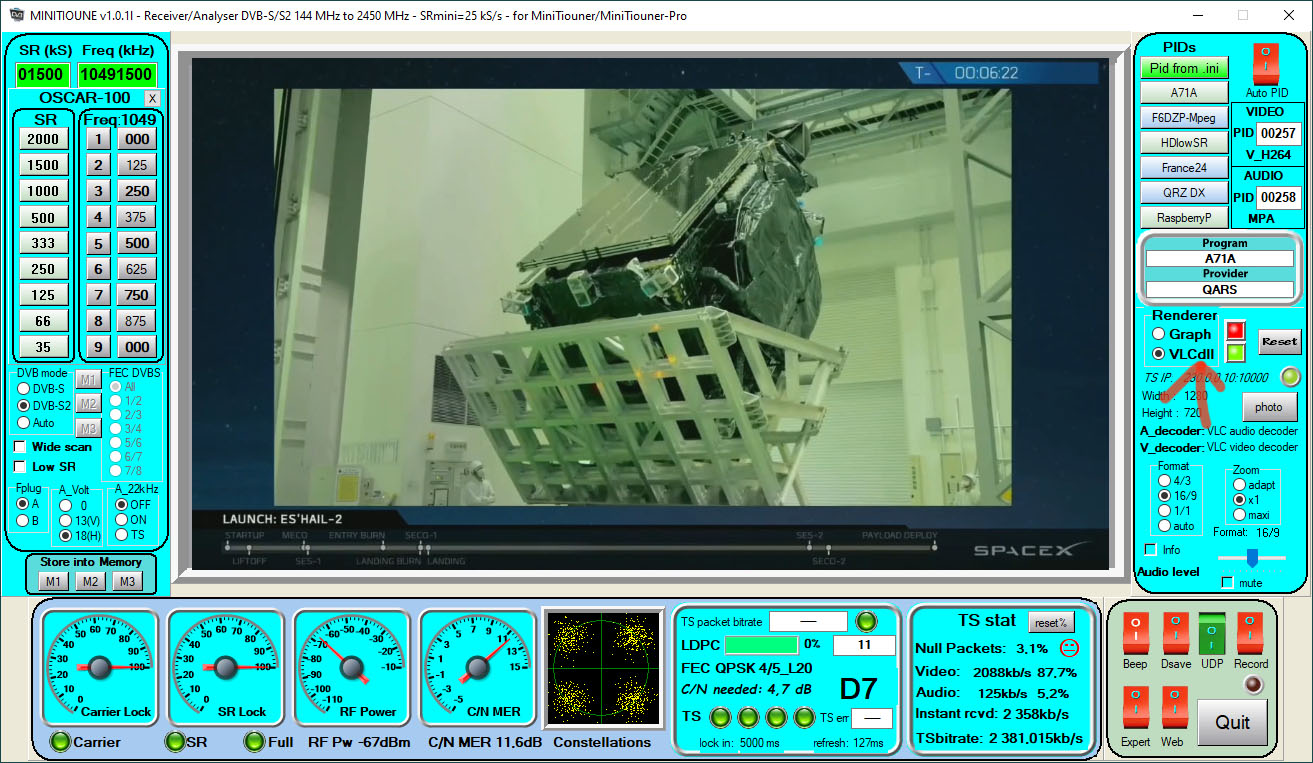
Task: Store settings into memory M1
Action: coord(53,582)
